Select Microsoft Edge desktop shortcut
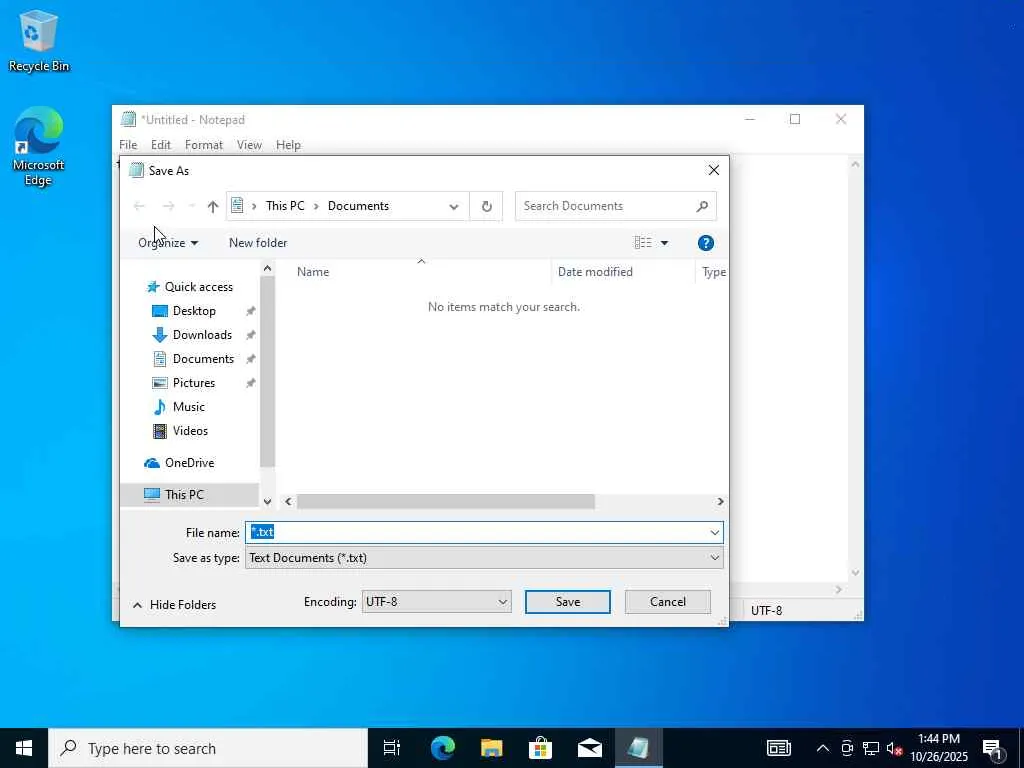The height and width of the screenshot is (768, 1024). tap(39, 146)
